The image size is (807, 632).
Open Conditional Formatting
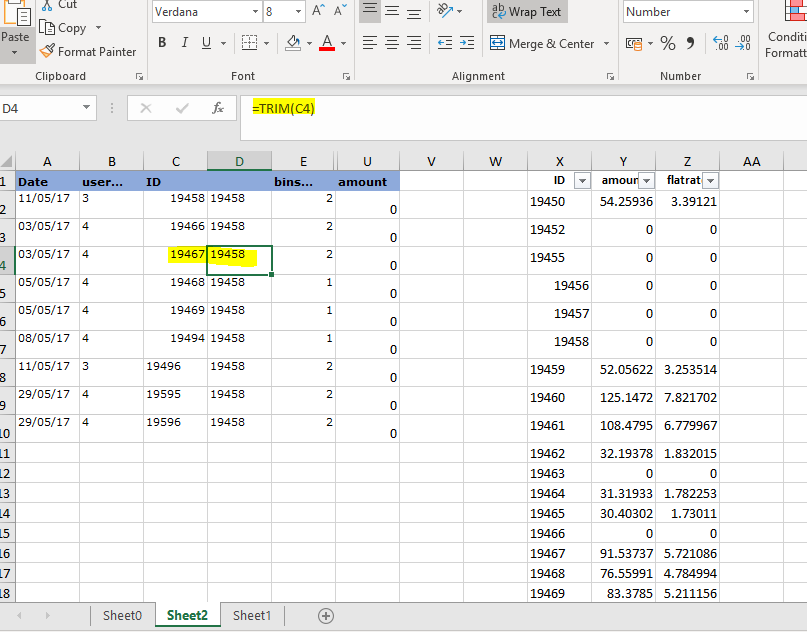click(786, 30)
